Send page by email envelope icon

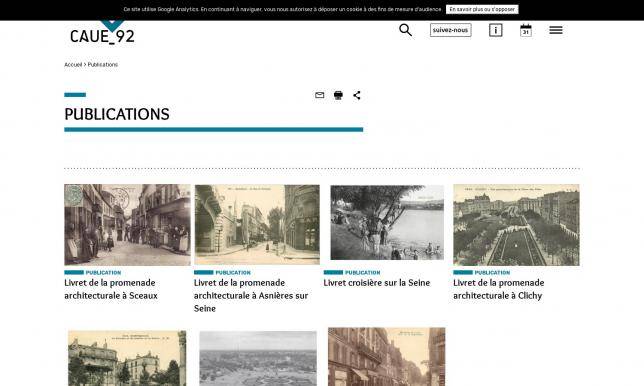click(320, 95)
